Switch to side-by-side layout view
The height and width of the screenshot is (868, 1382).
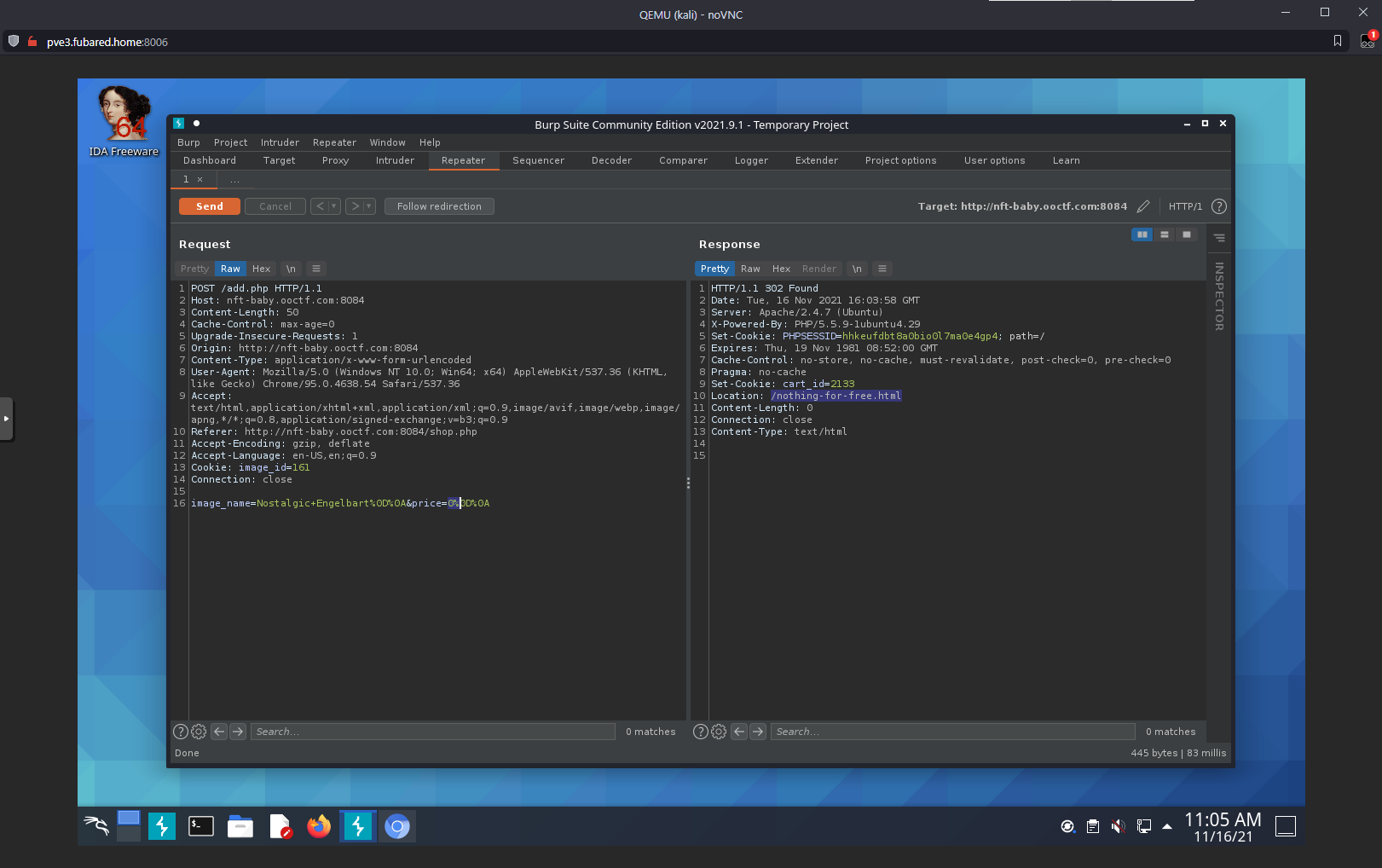tap(1142, 234)
